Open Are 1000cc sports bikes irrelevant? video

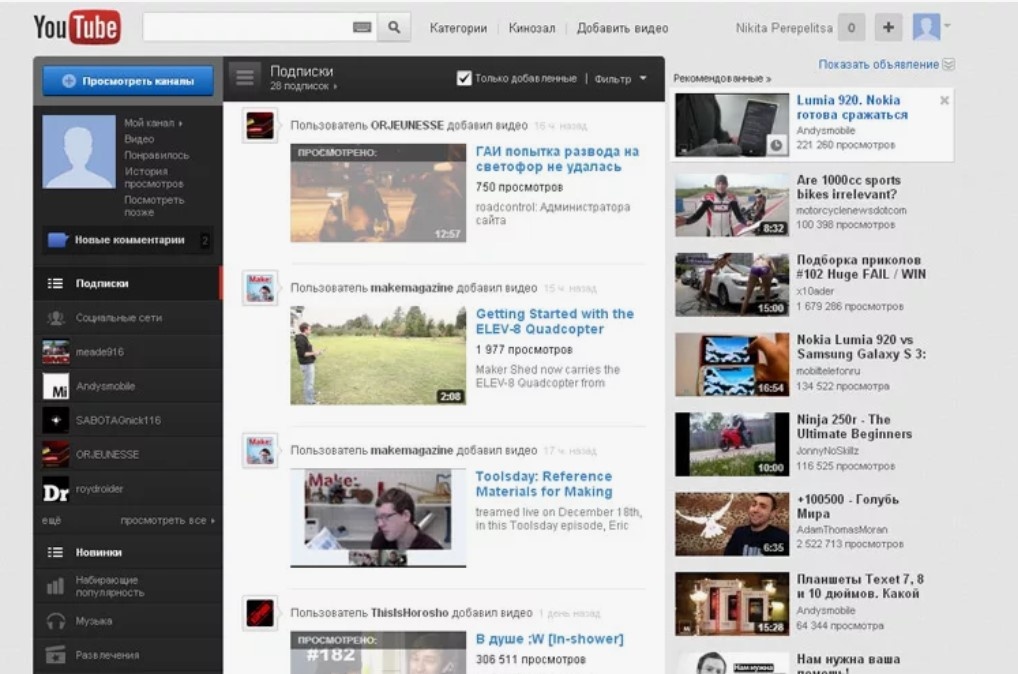(x=849, y=187)
